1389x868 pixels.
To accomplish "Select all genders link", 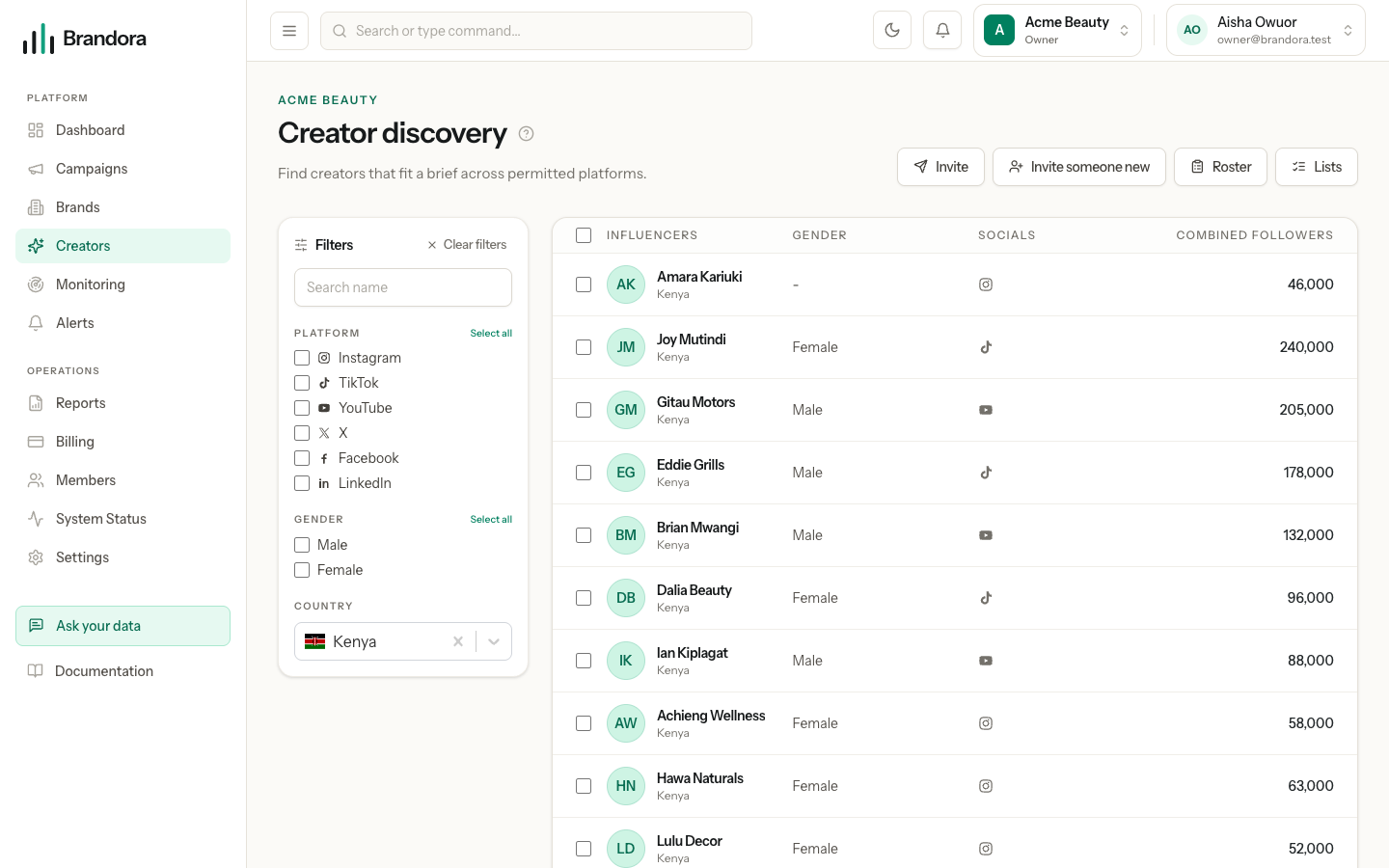I will 491,520.
